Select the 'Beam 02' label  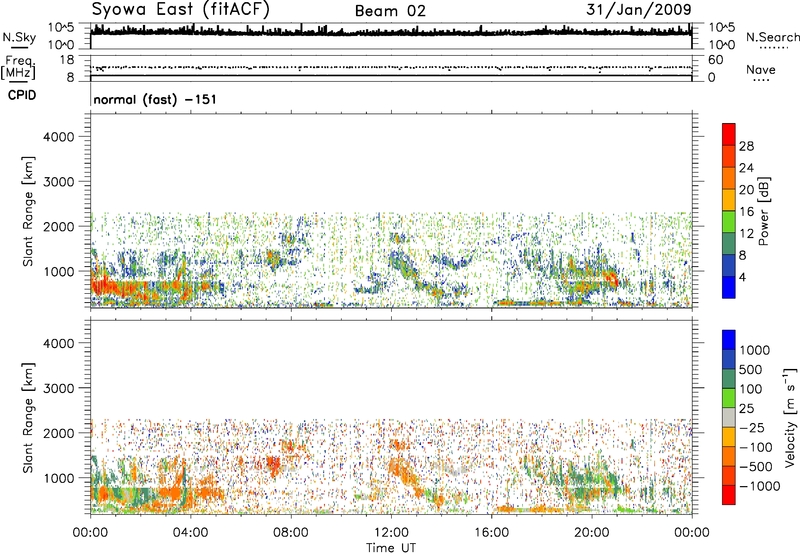pos(390,11)
